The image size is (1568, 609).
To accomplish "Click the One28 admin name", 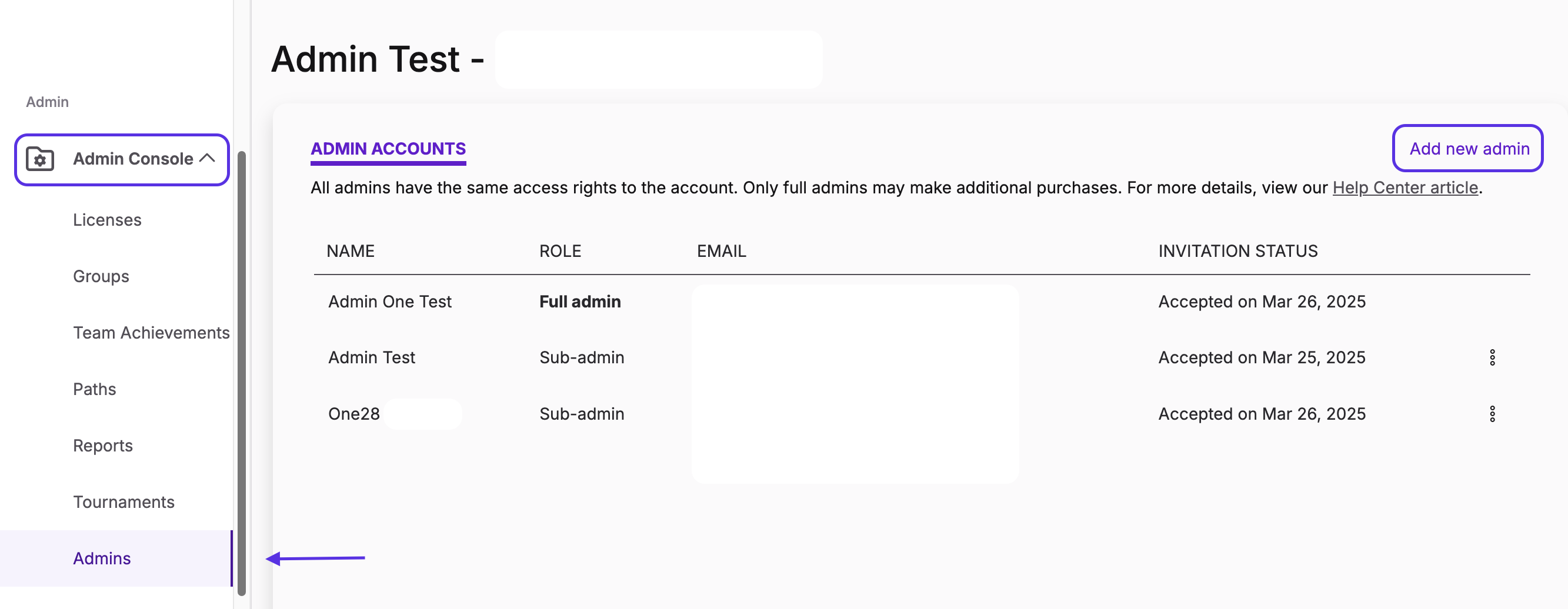I will click(353, 414).
